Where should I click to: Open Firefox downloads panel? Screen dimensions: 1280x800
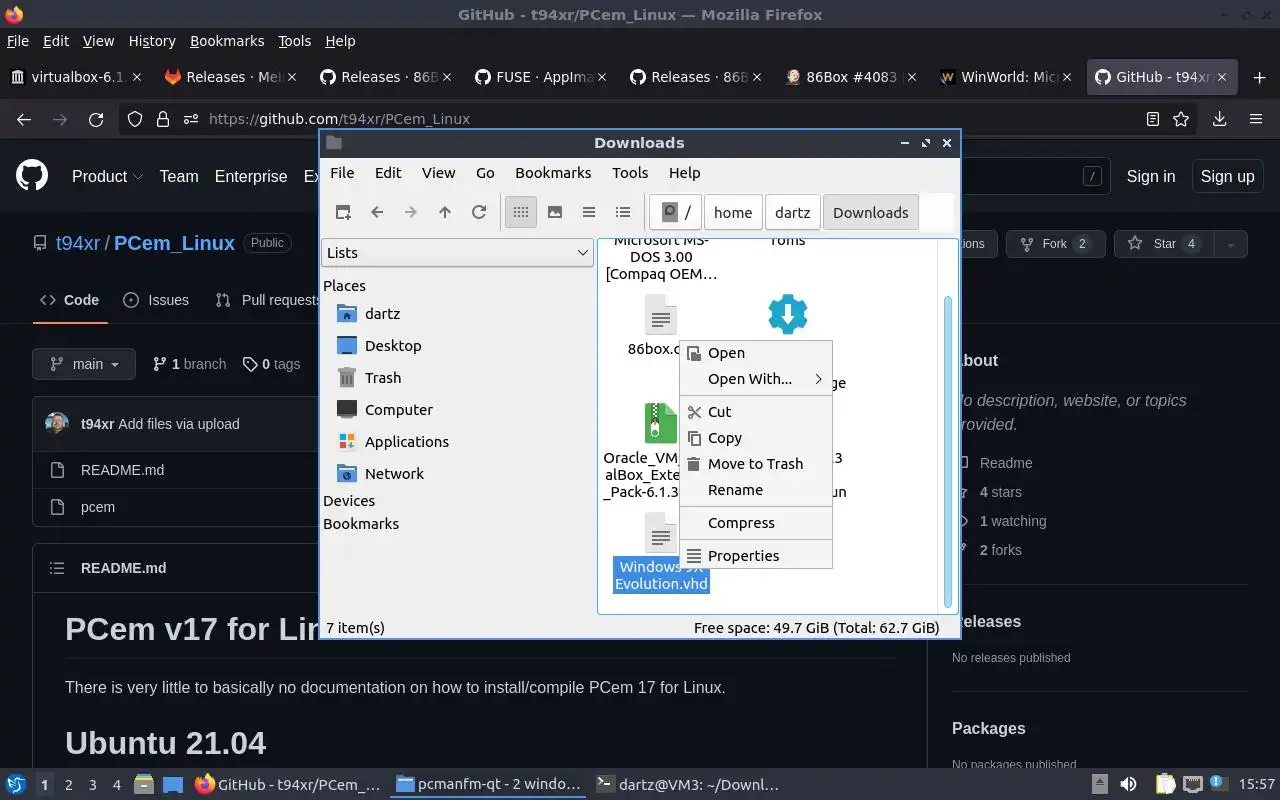[x=1219, y=119]
